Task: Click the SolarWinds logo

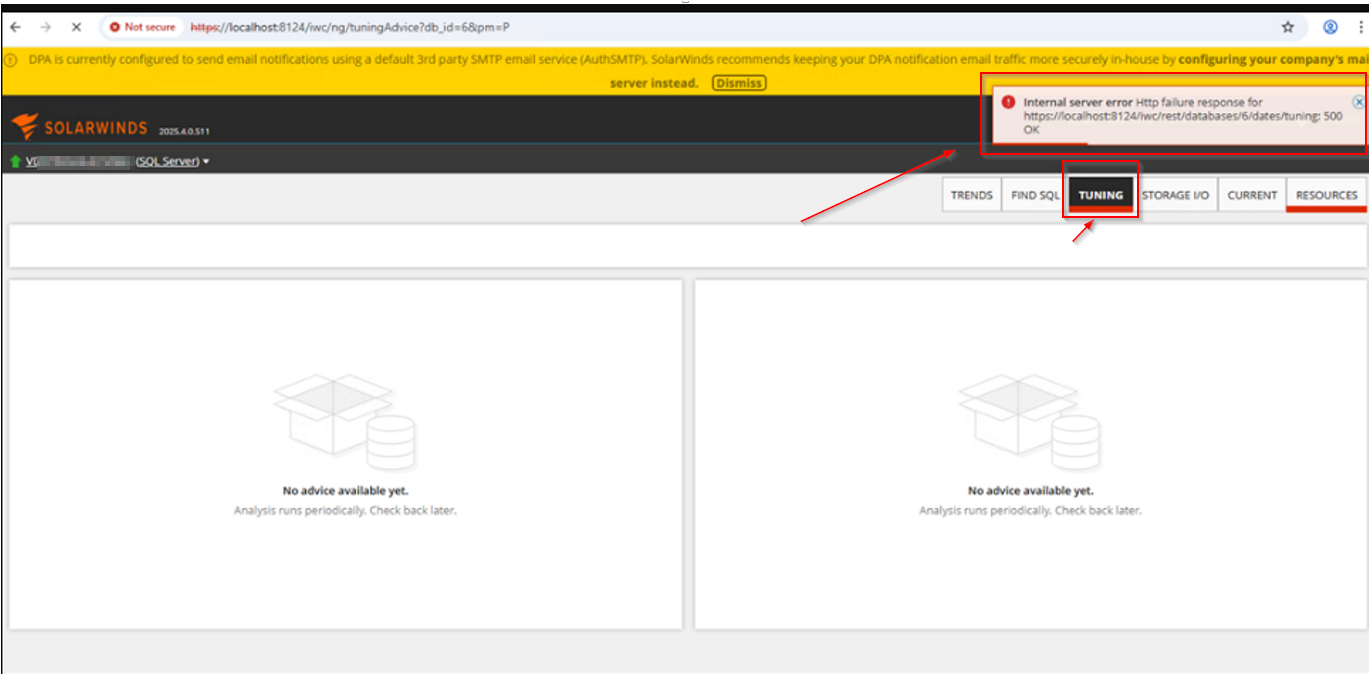Action: (x=80, y=127)
